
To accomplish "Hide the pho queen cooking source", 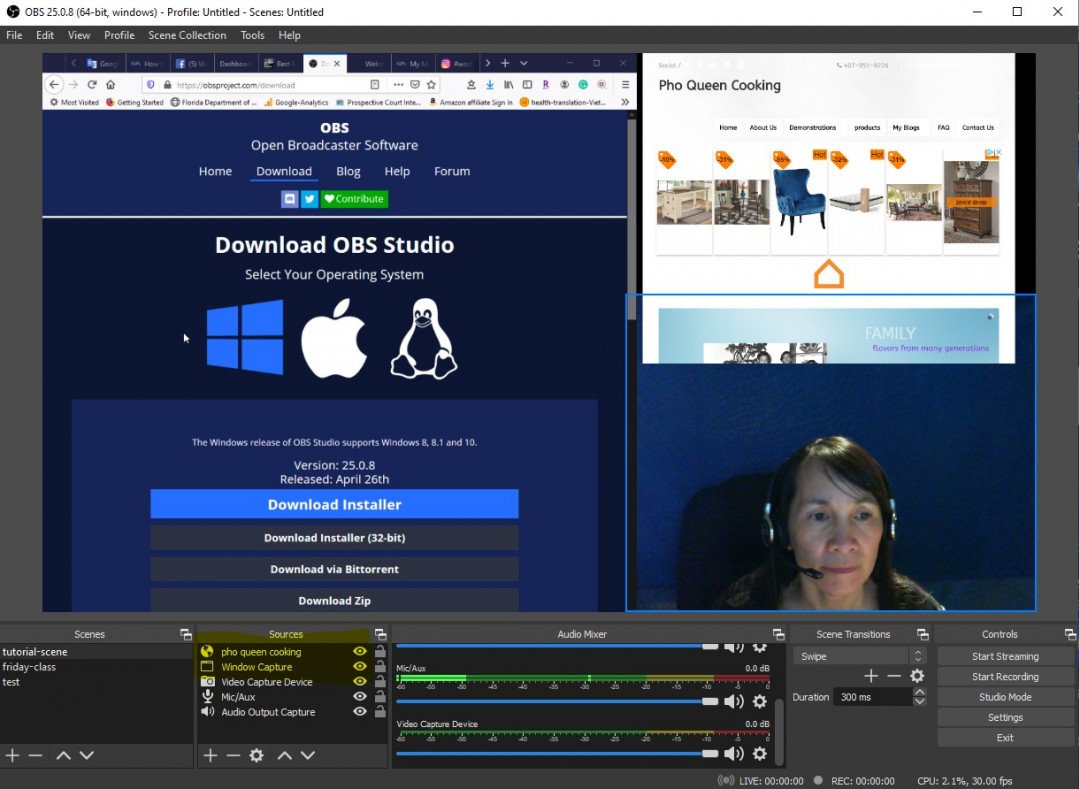I will click(x=359, y=651).
